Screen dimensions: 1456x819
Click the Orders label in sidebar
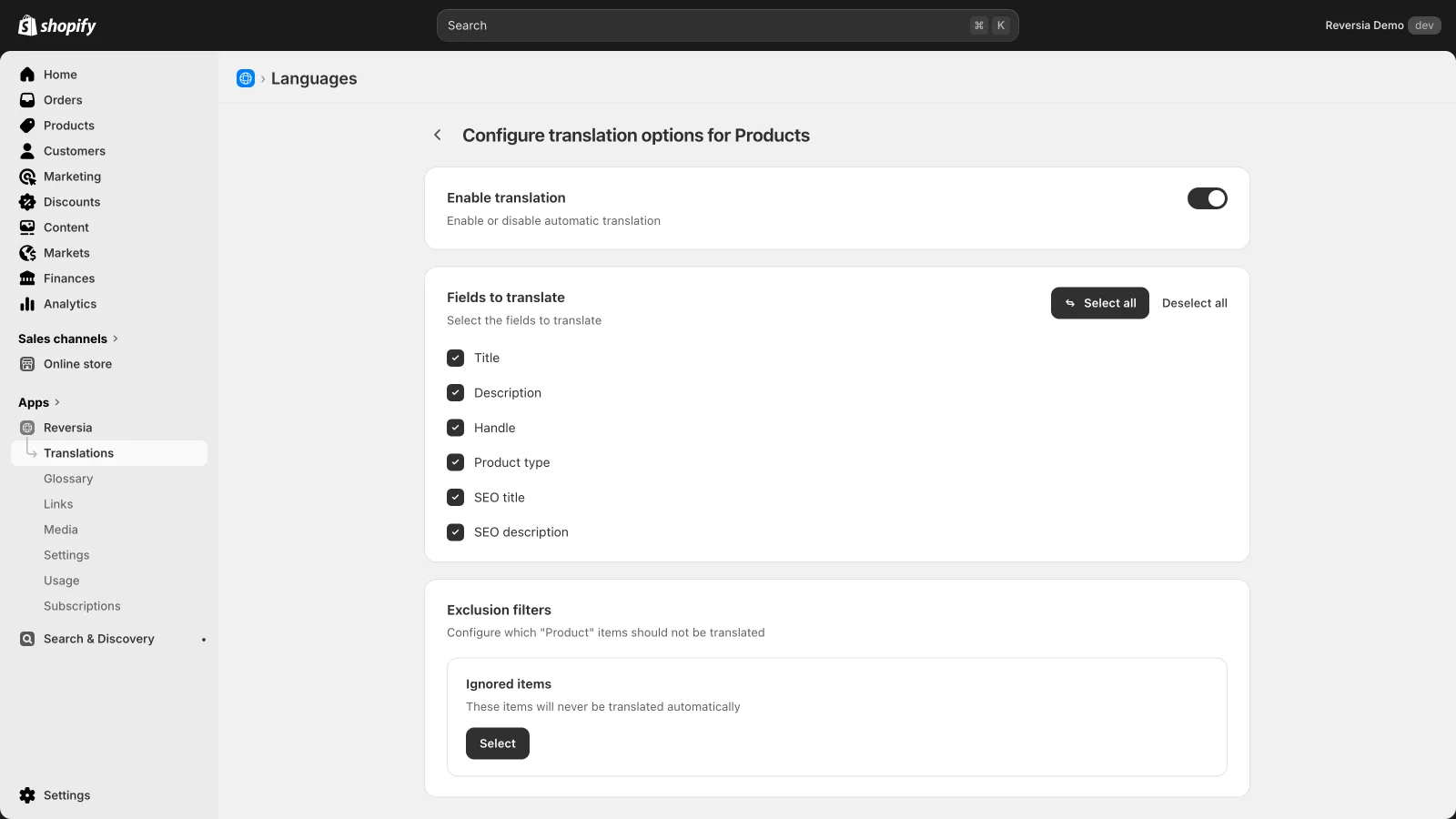(63, 100)
